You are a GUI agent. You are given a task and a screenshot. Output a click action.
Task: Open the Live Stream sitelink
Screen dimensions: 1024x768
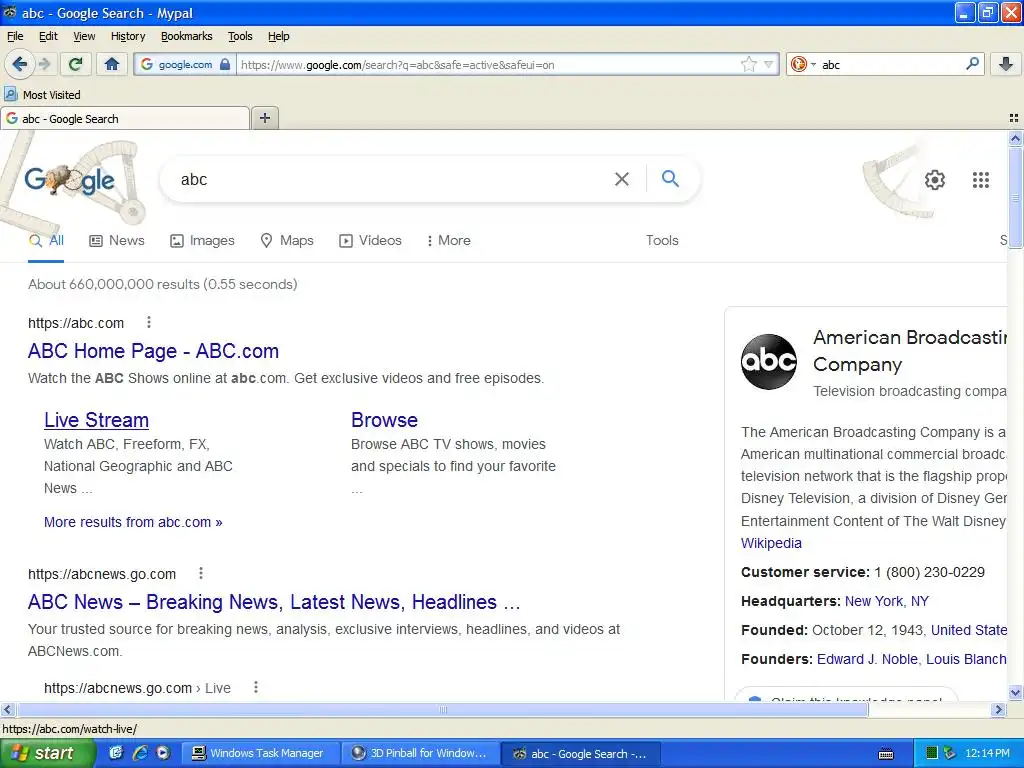(97, 420)
